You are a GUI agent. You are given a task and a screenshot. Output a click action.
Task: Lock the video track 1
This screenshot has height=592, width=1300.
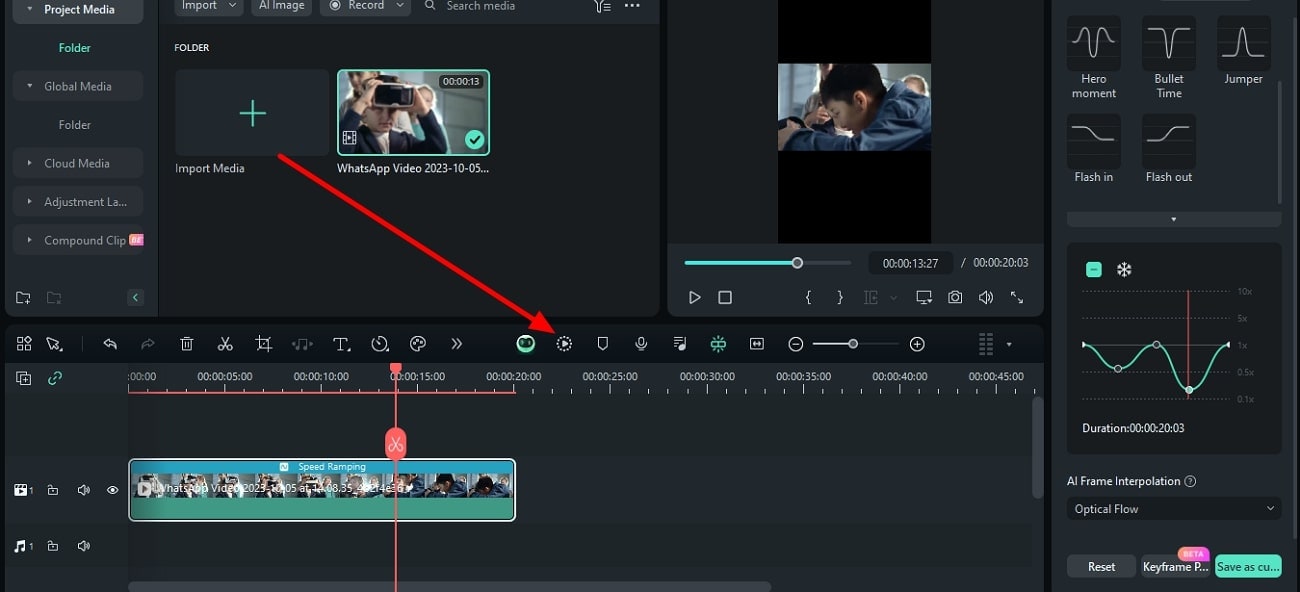tap(53, 490)
